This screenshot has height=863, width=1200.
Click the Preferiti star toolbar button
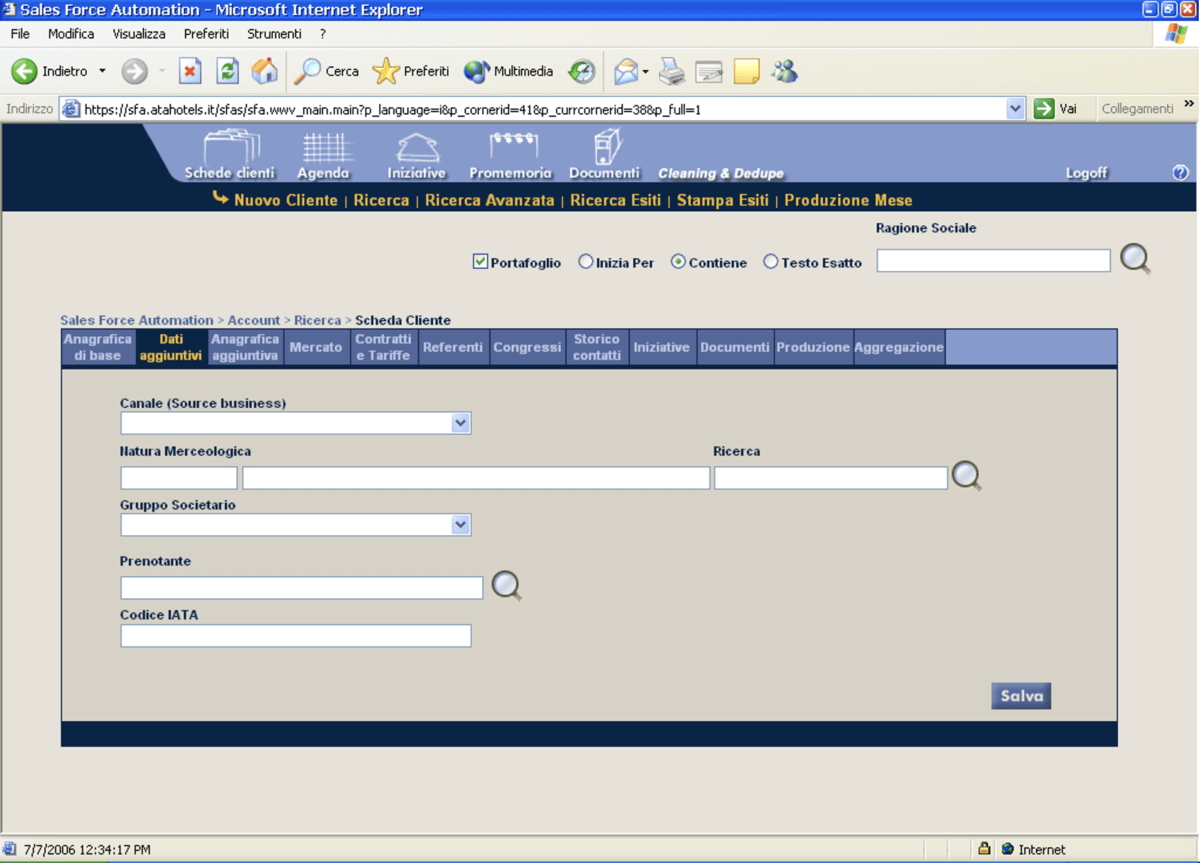[410, 71]
